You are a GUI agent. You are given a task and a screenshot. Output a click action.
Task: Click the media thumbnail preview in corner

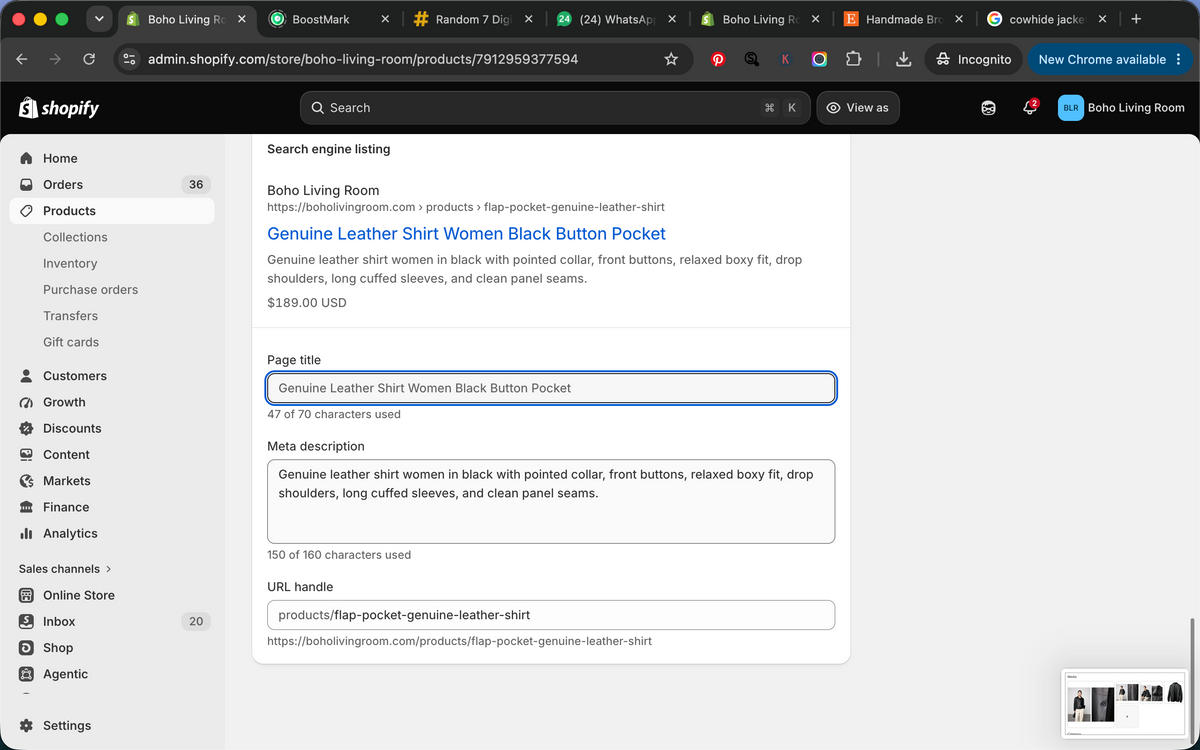click(x=1124, y=704)
